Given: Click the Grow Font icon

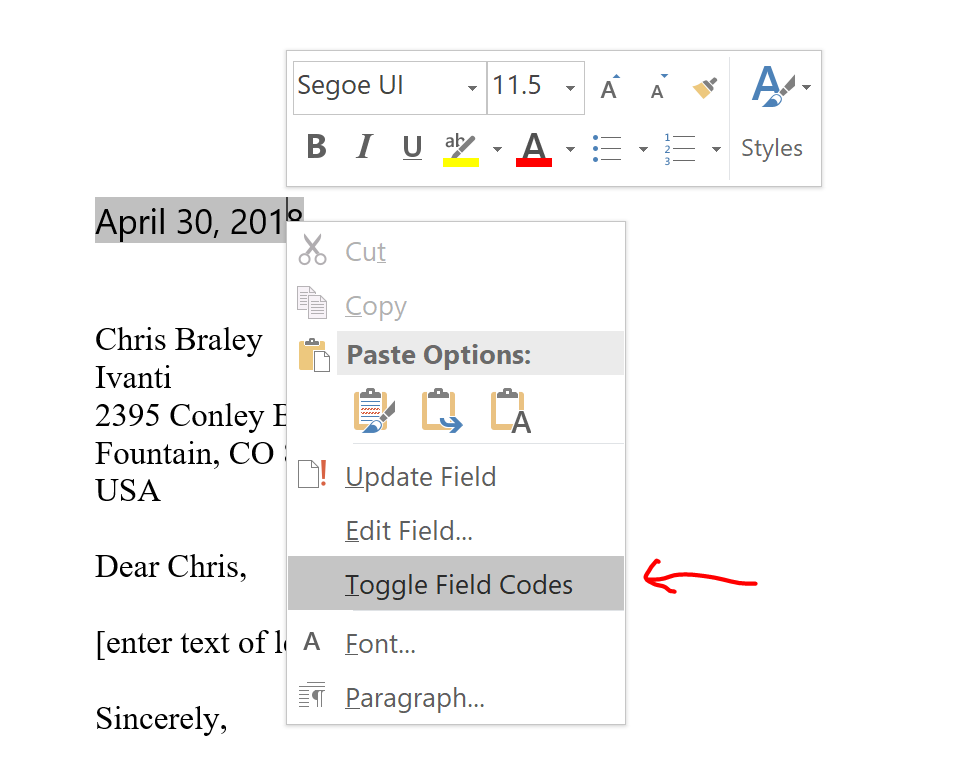Looking at the screenshot, I should (x=609, y=88).
